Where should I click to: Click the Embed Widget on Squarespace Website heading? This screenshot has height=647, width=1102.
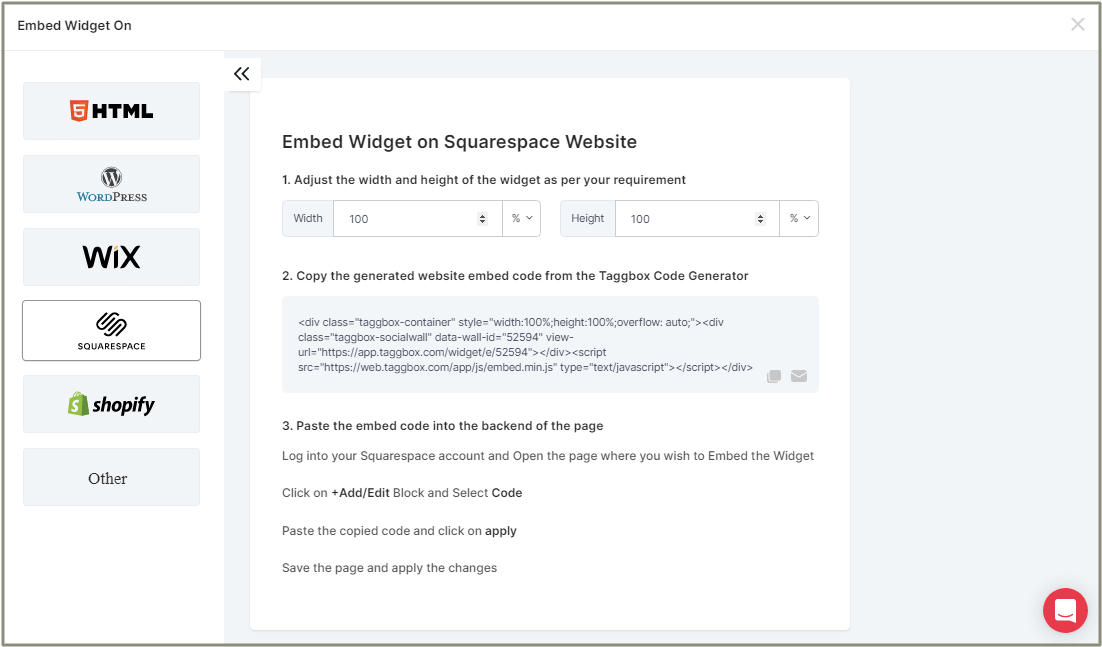pos(459,142)
